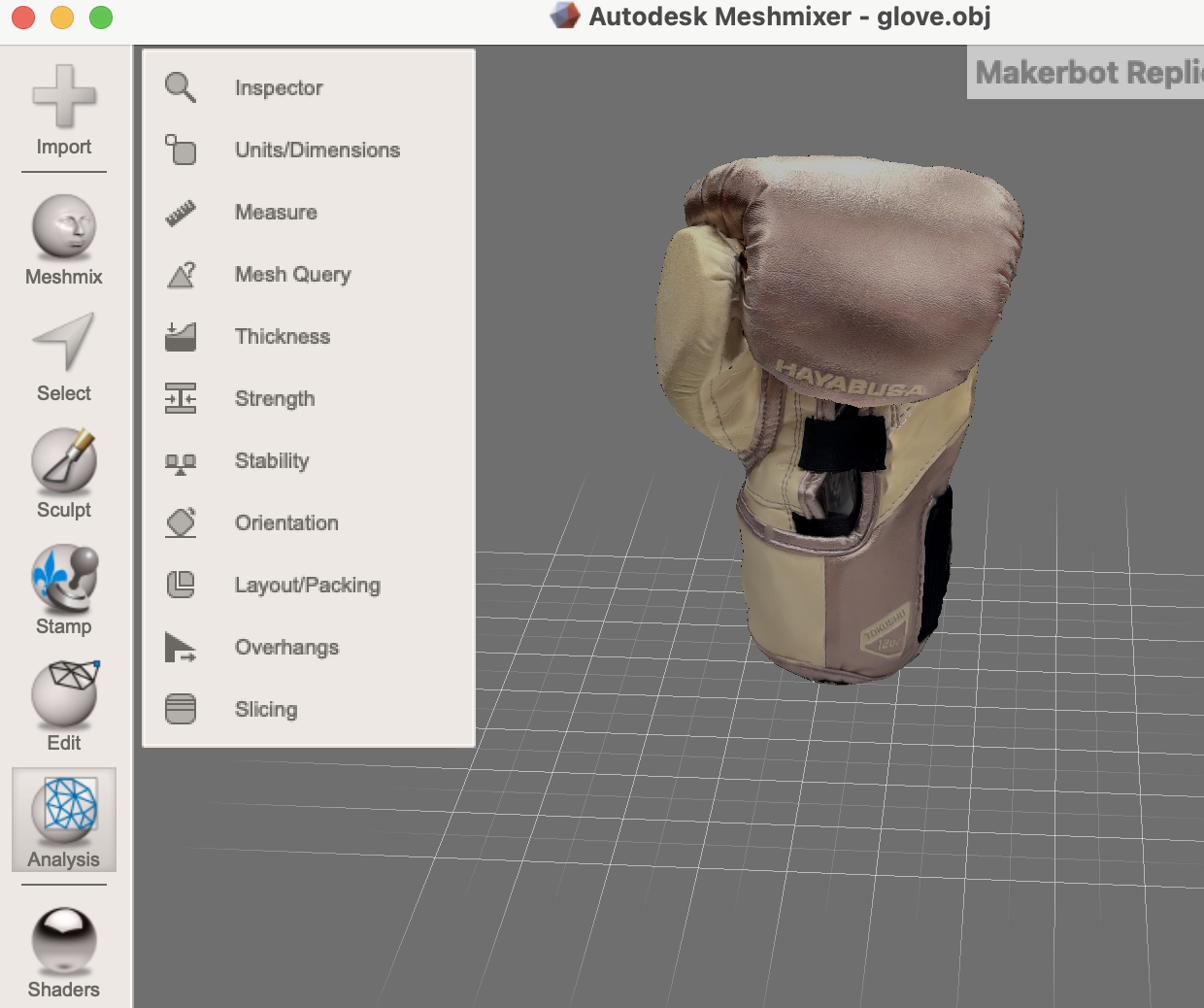Open the Orientation analysis
1204x1008 pixels.
[x=285, y=522]
